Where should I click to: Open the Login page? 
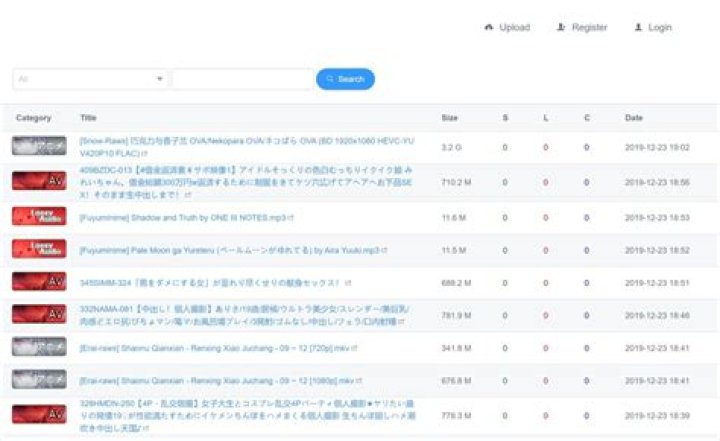click(x=653, y=28)
